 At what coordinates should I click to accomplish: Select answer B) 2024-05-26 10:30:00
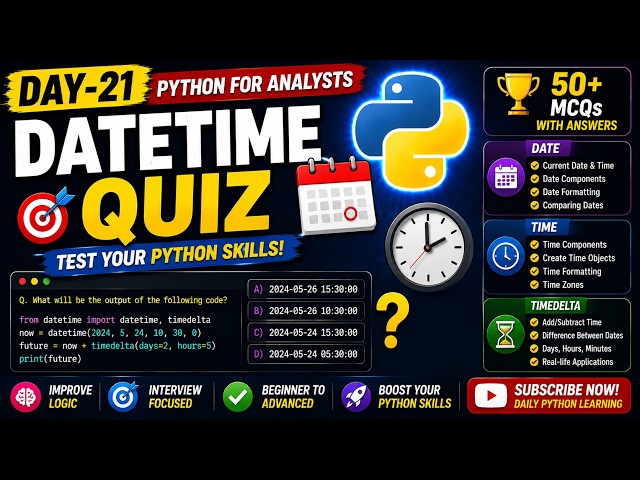(x=306, y=311)
